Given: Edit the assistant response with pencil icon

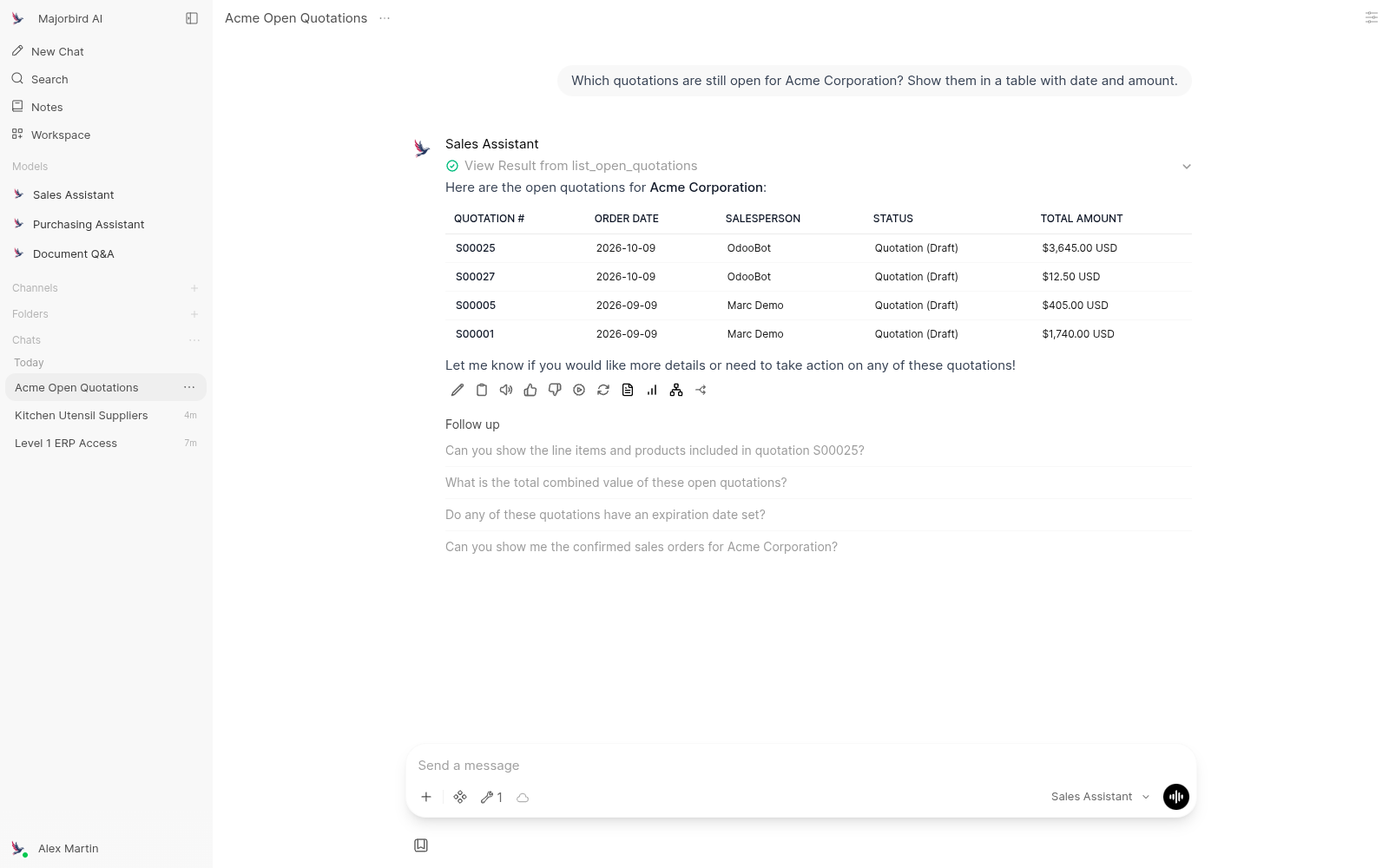Looking at the screenshot, I should (x=458, y=391).
